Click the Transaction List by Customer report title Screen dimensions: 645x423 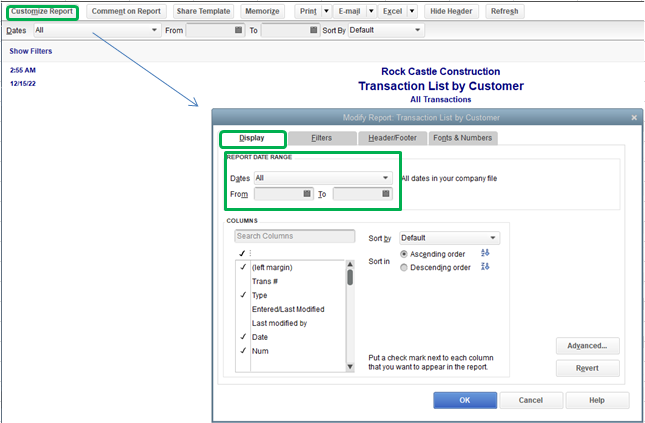pyautogui.click(x=441, y=86)
